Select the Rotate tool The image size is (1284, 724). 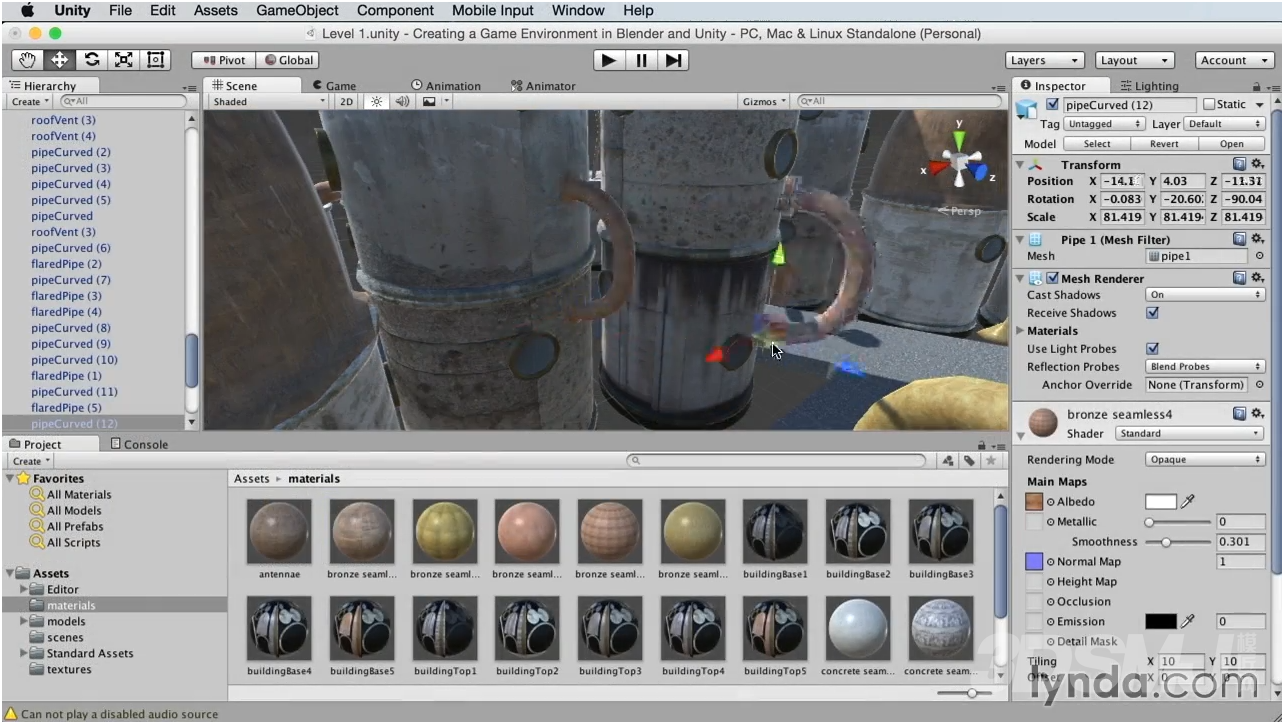(x=91, y=60)
